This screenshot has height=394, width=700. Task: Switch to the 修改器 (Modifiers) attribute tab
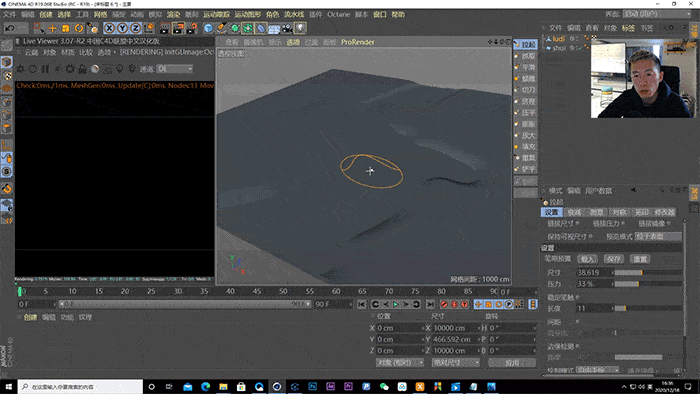coord(664,212)
